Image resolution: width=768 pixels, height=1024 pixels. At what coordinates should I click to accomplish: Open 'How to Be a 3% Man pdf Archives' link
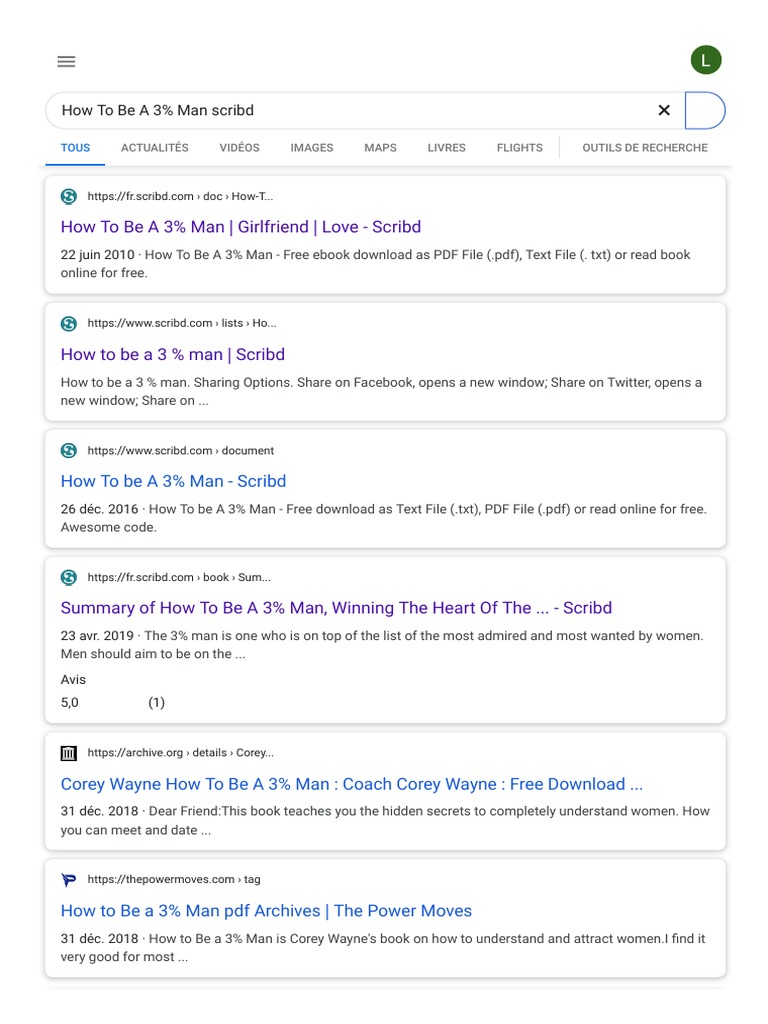[x=266, y=911]
